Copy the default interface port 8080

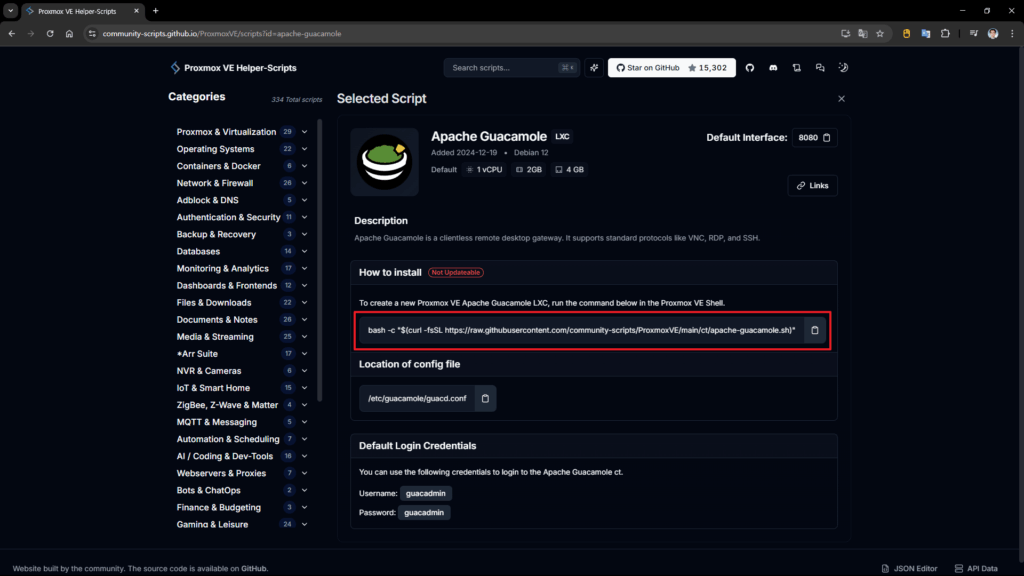click(827, 138)
